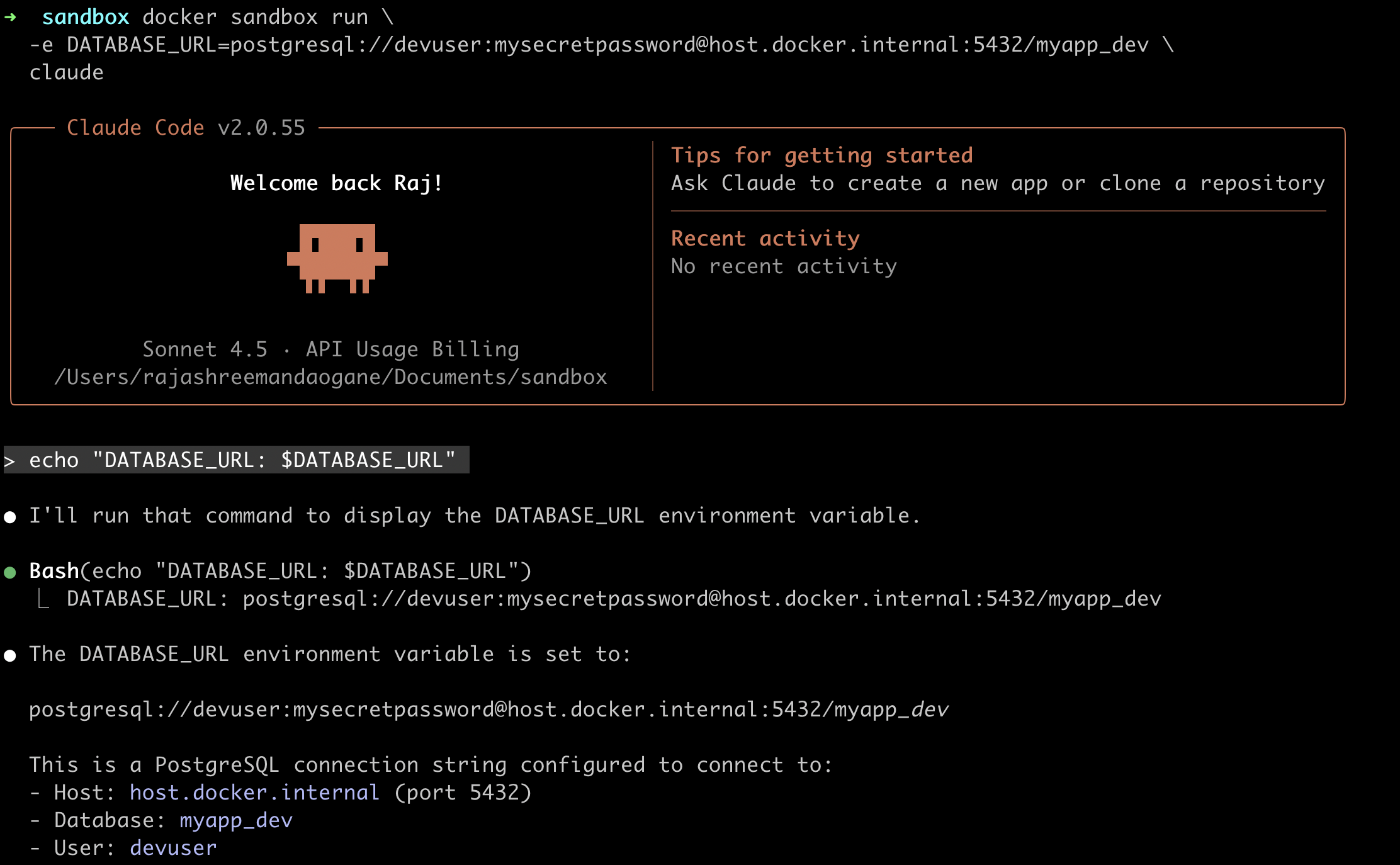Click the ">" prompt symbol before echo
This screenshot has width=1400, height=865.
10,460
